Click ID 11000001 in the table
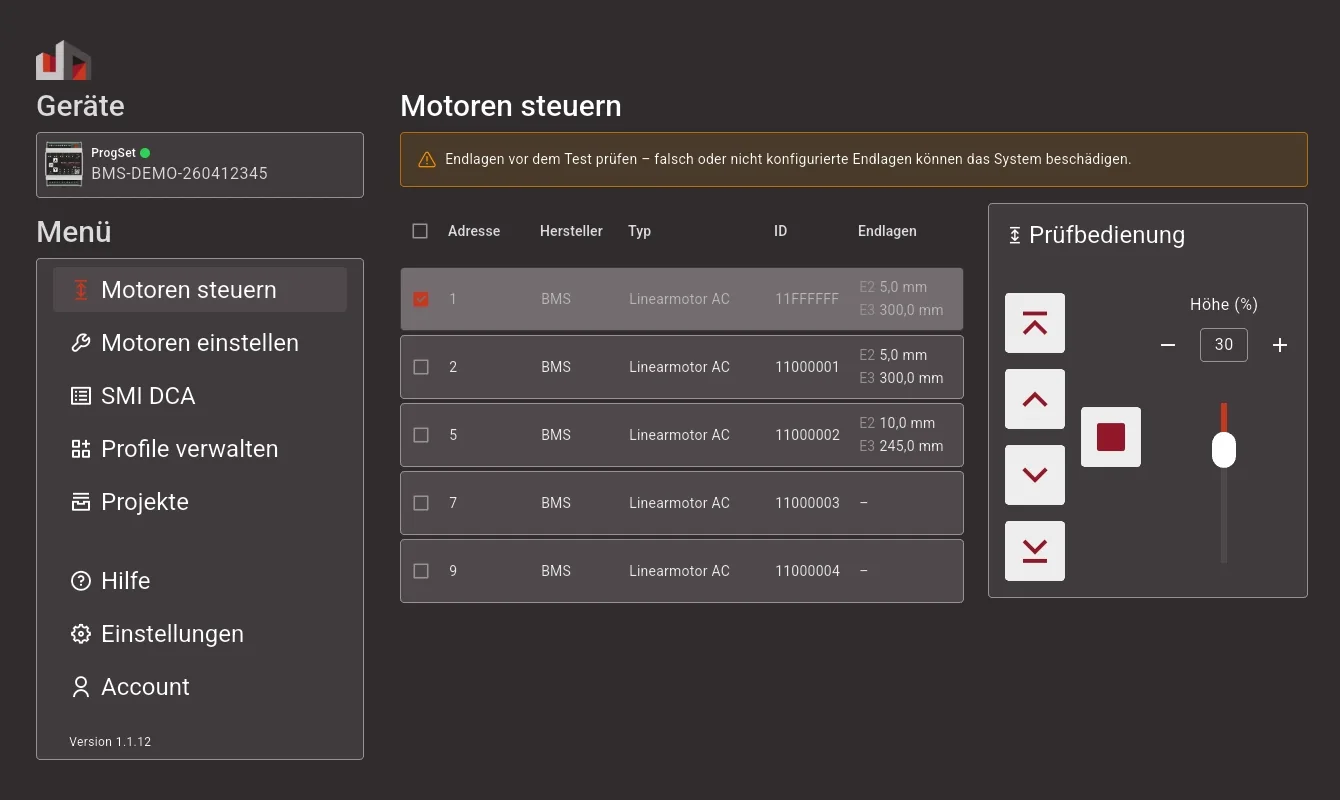 pyautogui.click(x=807, y=367)
